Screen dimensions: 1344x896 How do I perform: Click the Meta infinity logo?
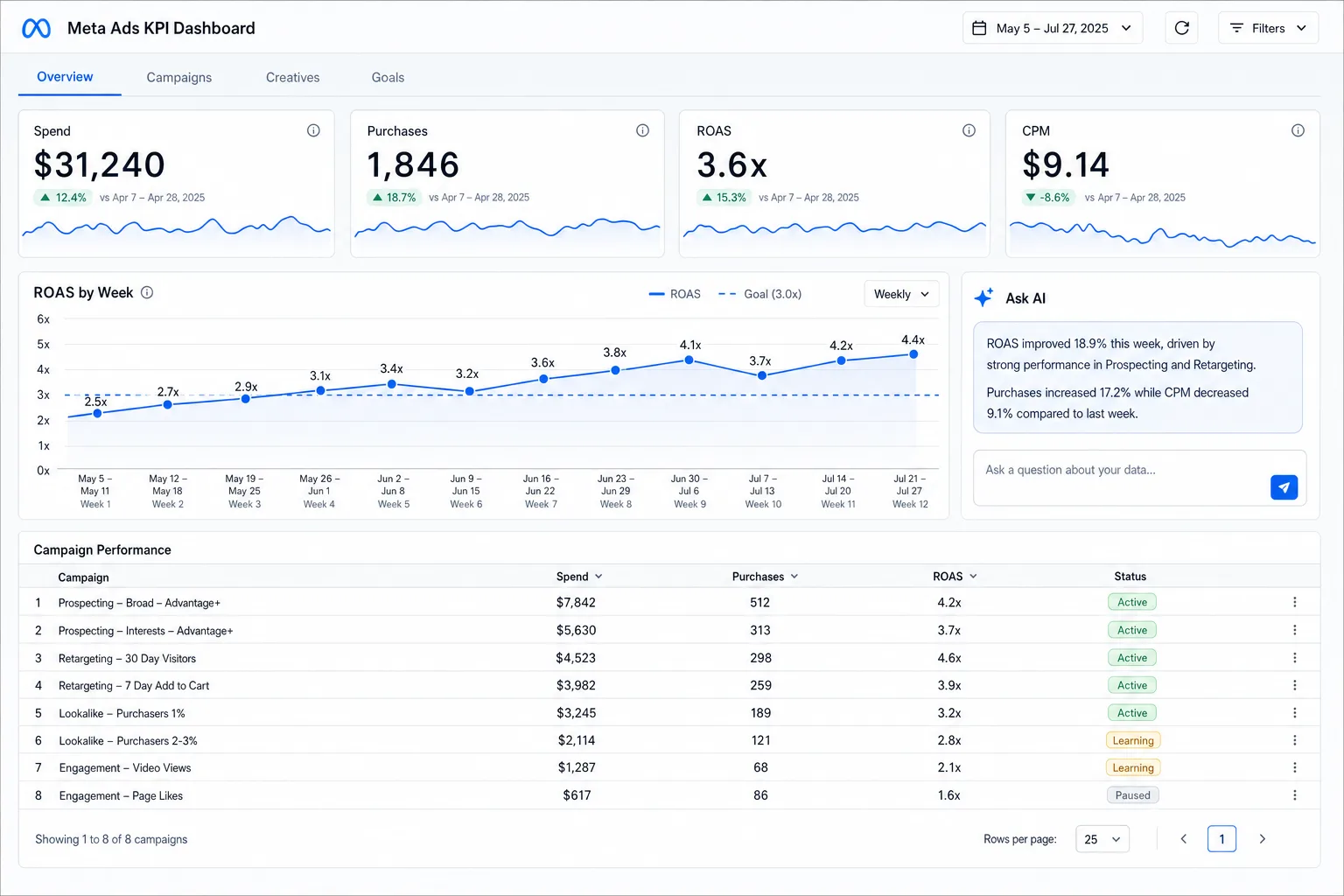pyautogui.click(x=36, y=28)
